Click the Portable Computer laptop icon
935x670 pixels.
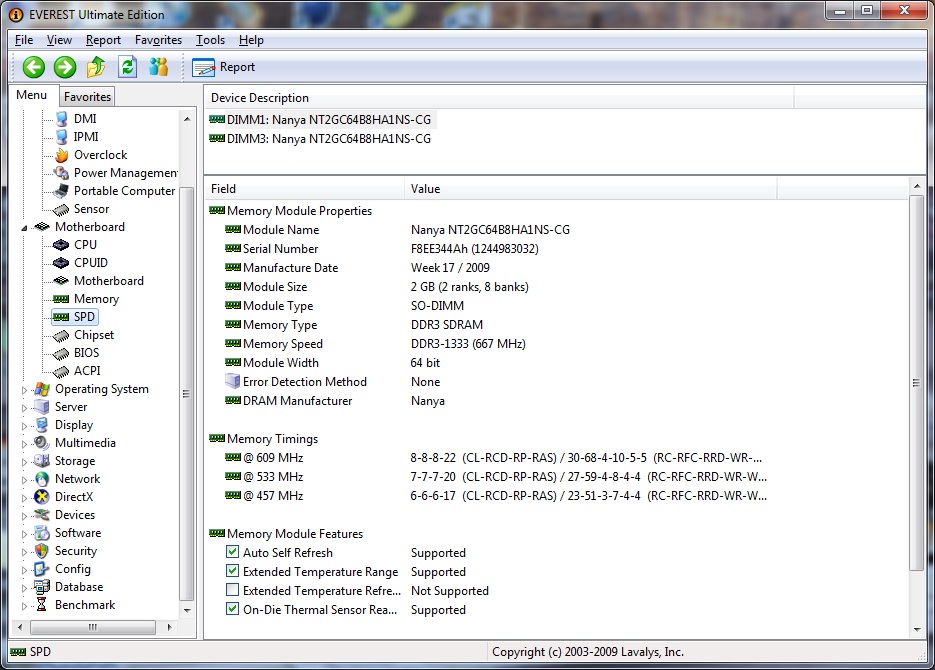click(x=61, y=191)
